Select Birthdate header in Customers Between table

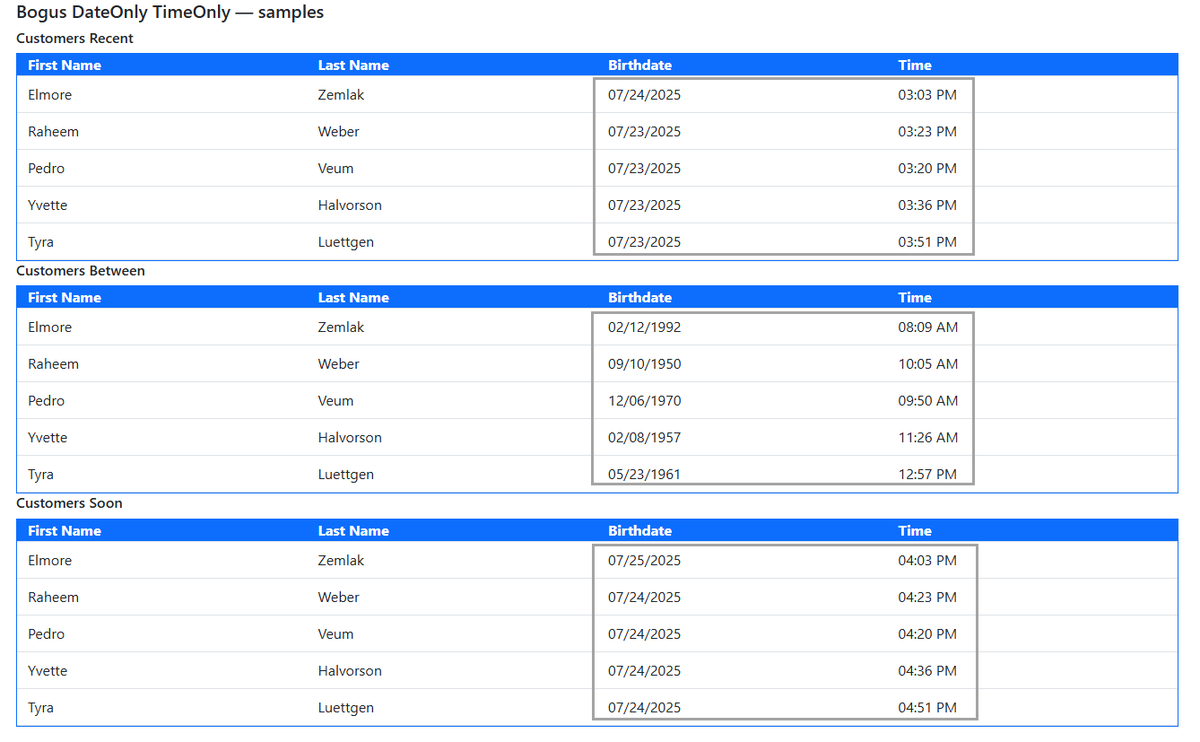click(640, 297)
